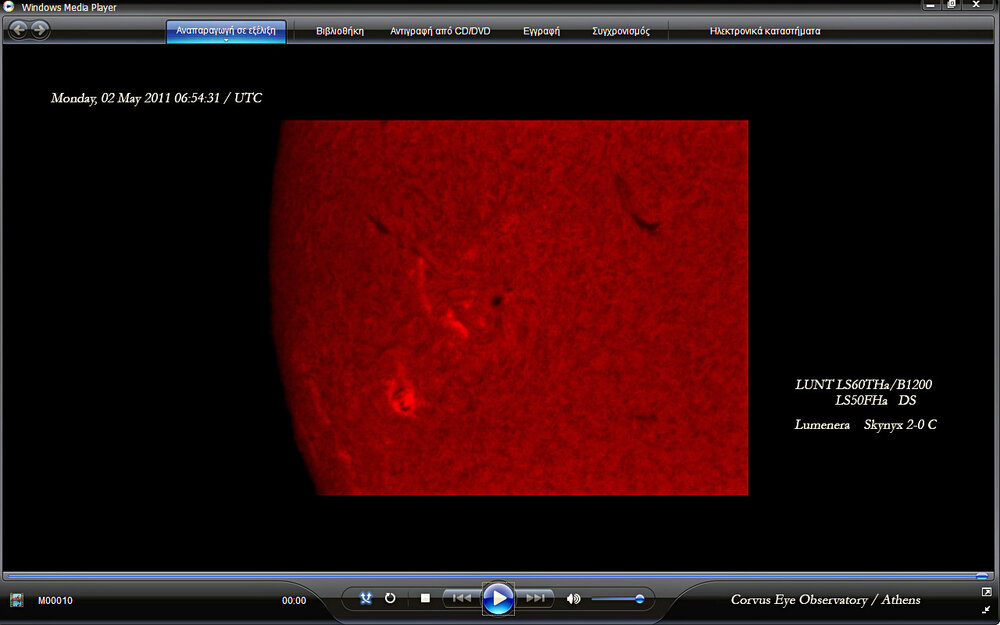Open Ηλεκτρονικά καταστήματα tab

(765, 31)
